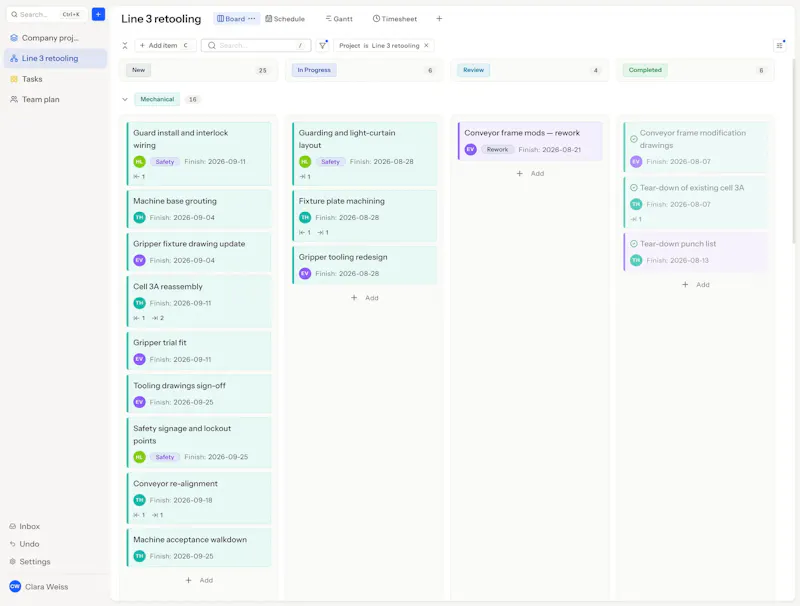Click assignee avatar on Gripper tooling redesign
The width and height of the screenshot is (800, 606).
point(305,273)
